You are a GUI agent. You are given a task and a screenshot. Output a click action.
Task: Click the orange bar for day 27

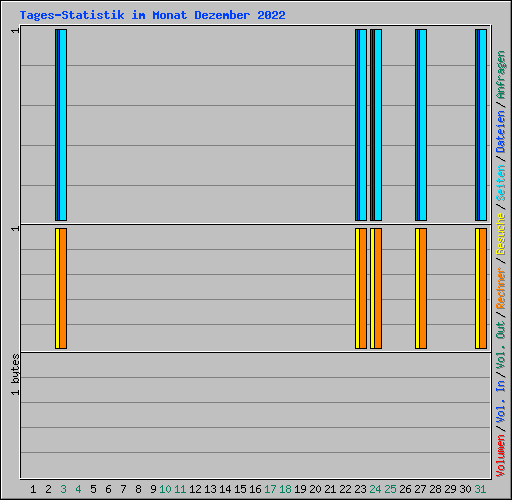(423, 289)
